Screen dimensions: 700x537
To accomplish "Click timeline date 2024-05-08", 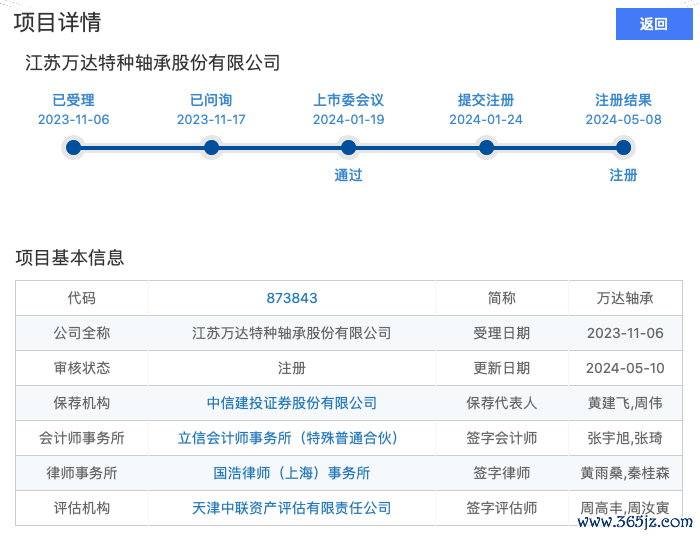I will [x=624, y=120].
